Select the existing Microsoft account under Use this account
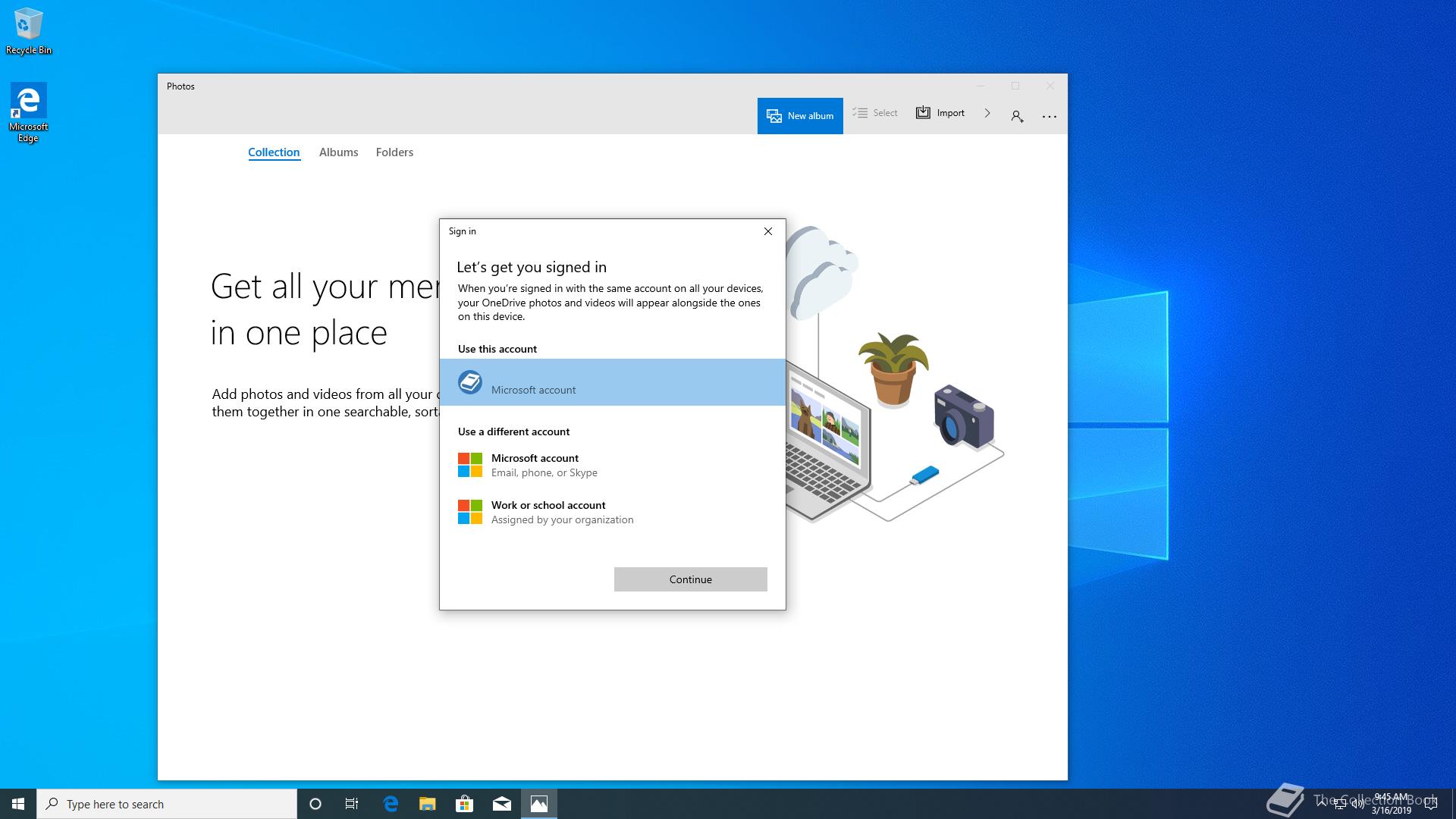 [x=613, y=382]
